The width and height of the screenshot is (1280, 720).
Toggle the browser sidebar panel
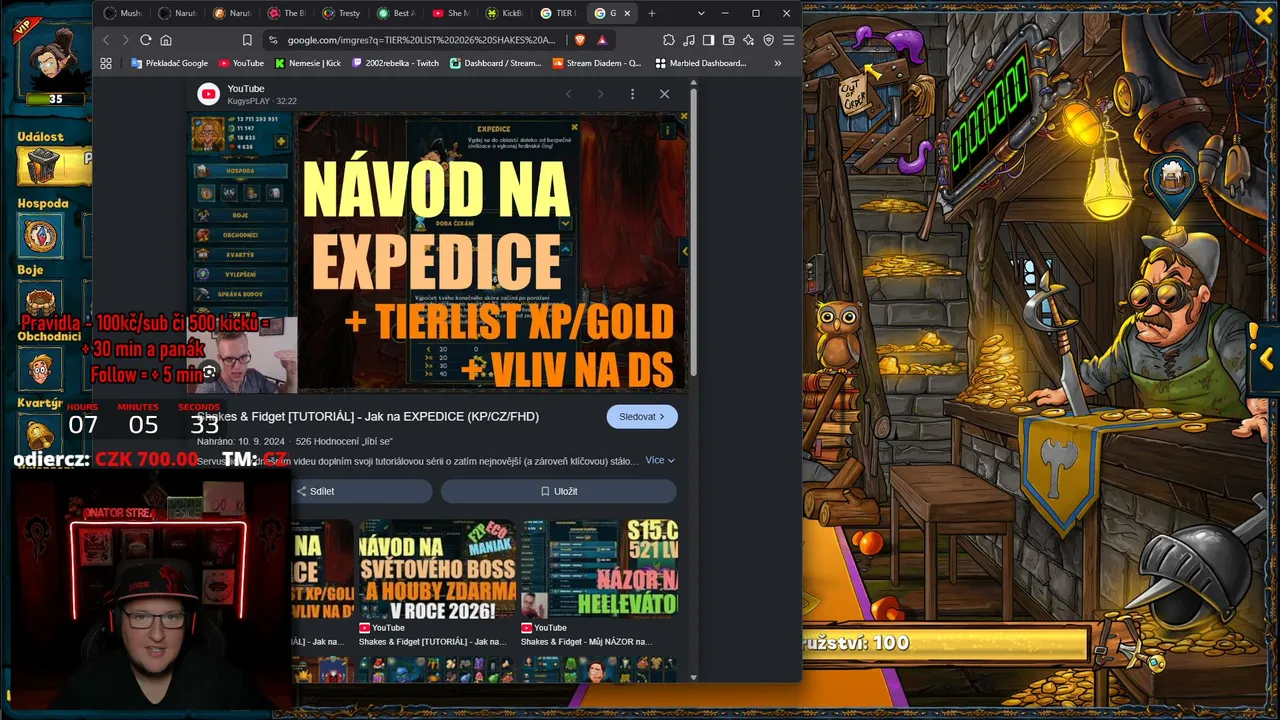pos(709,40)
